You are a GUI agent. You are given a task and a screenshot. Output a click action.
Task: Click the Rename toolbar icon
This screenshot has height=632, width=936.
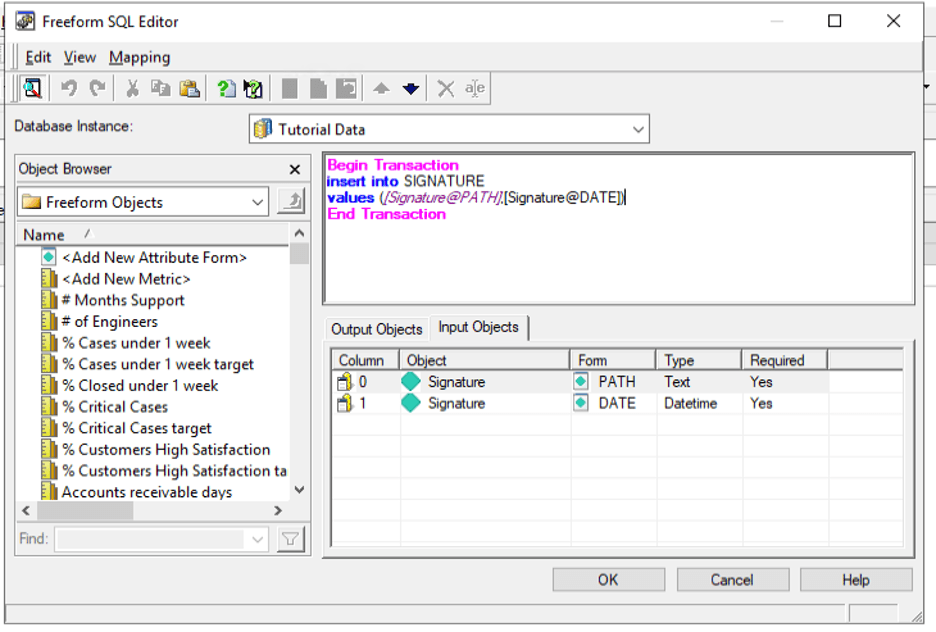tap(475, 89)
